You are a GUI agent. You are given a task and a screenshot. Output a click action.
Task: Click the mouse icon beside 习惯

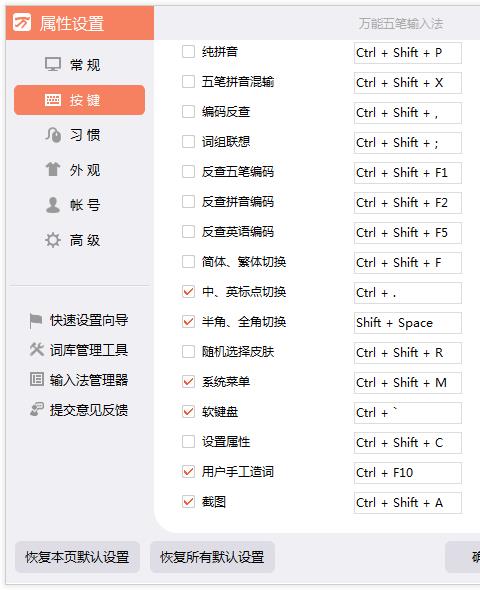point(53,135)
